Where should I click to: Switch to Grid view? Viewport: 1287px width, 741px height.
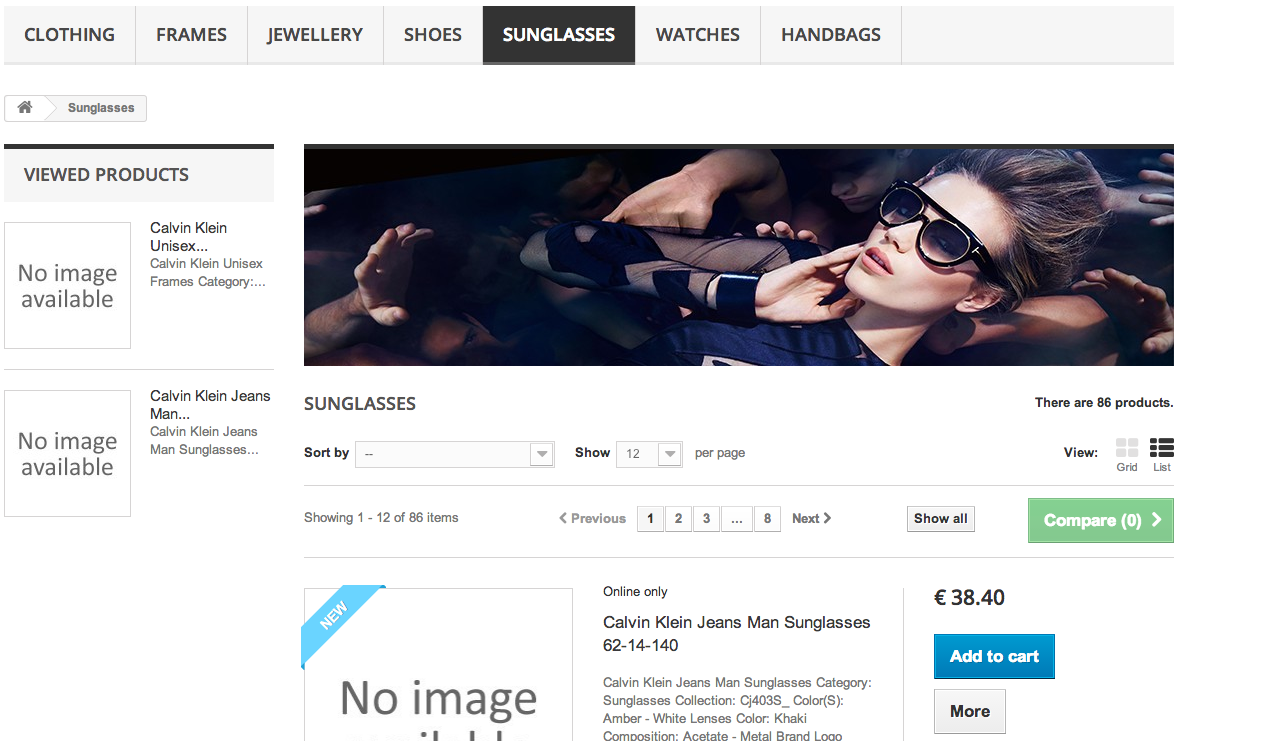(x=1127, y=455)
